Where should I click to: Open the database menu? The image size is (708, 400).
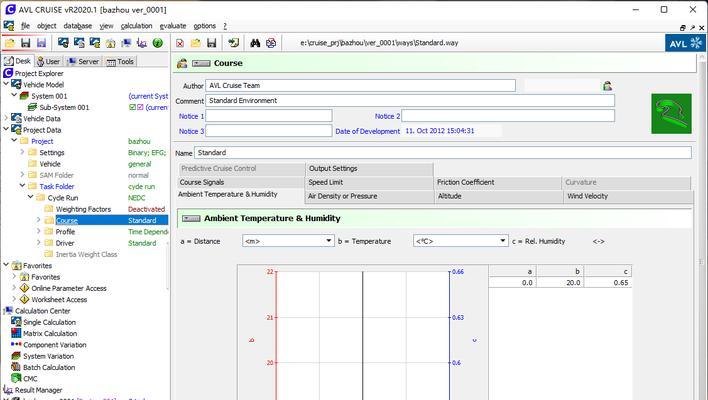(78, 26)
